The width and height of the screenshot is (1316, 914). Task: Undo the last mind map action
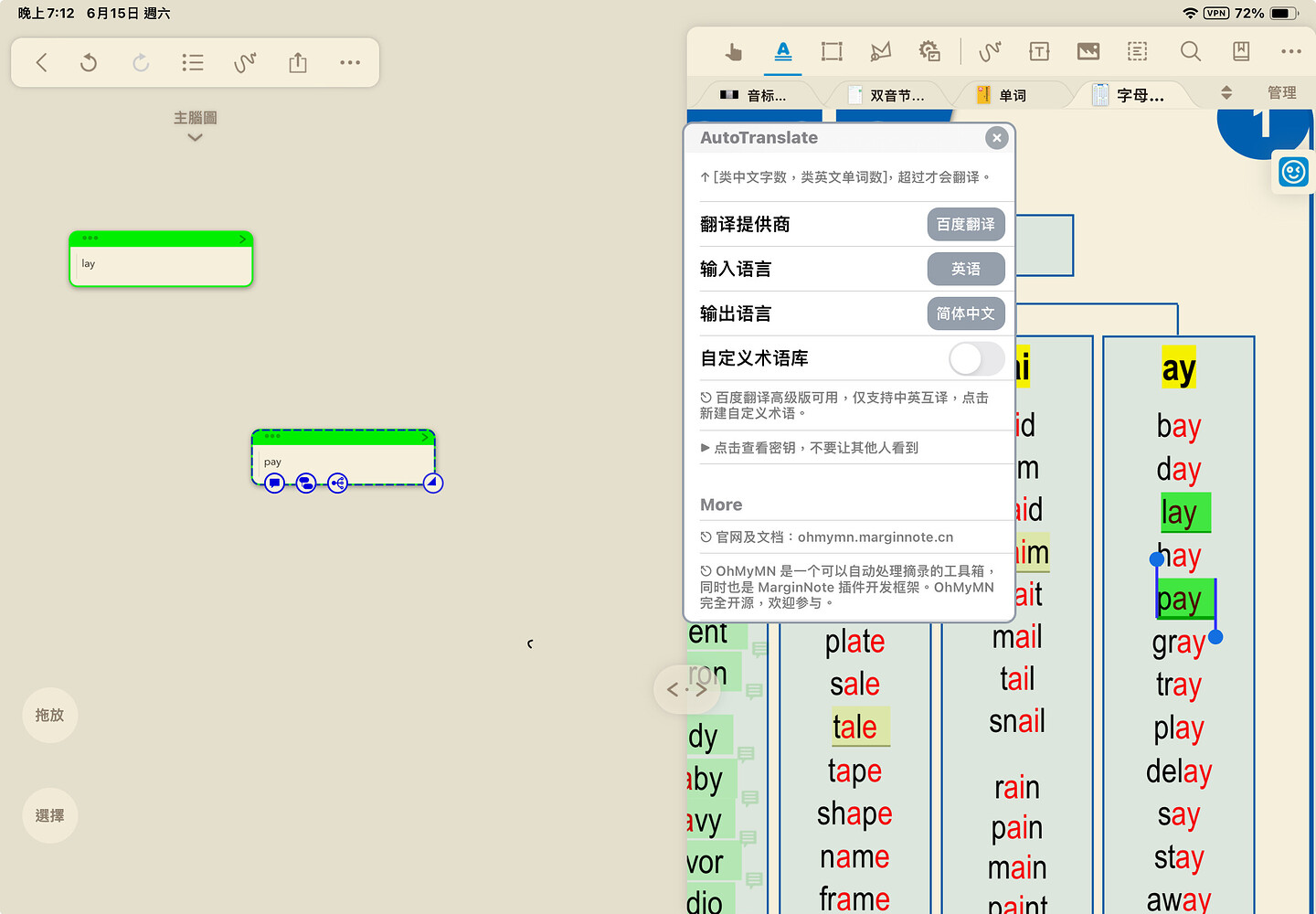(x=89, y=62)
